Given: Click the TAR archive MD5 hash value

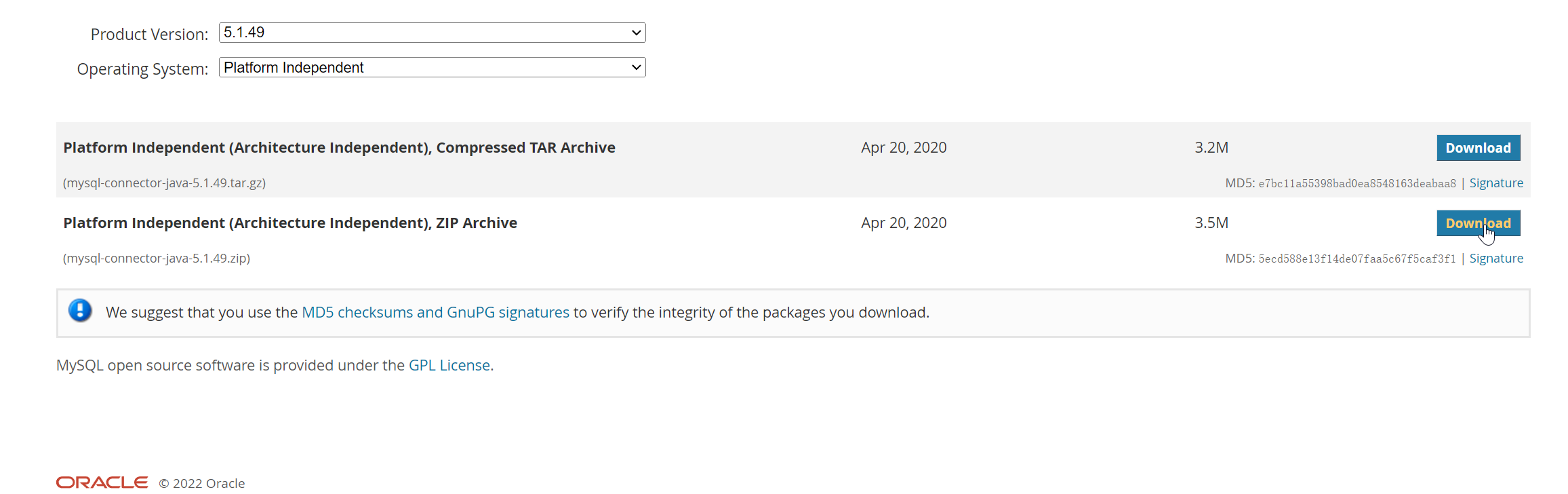Looking at the screenshot, I should (x=1356, y=184).
